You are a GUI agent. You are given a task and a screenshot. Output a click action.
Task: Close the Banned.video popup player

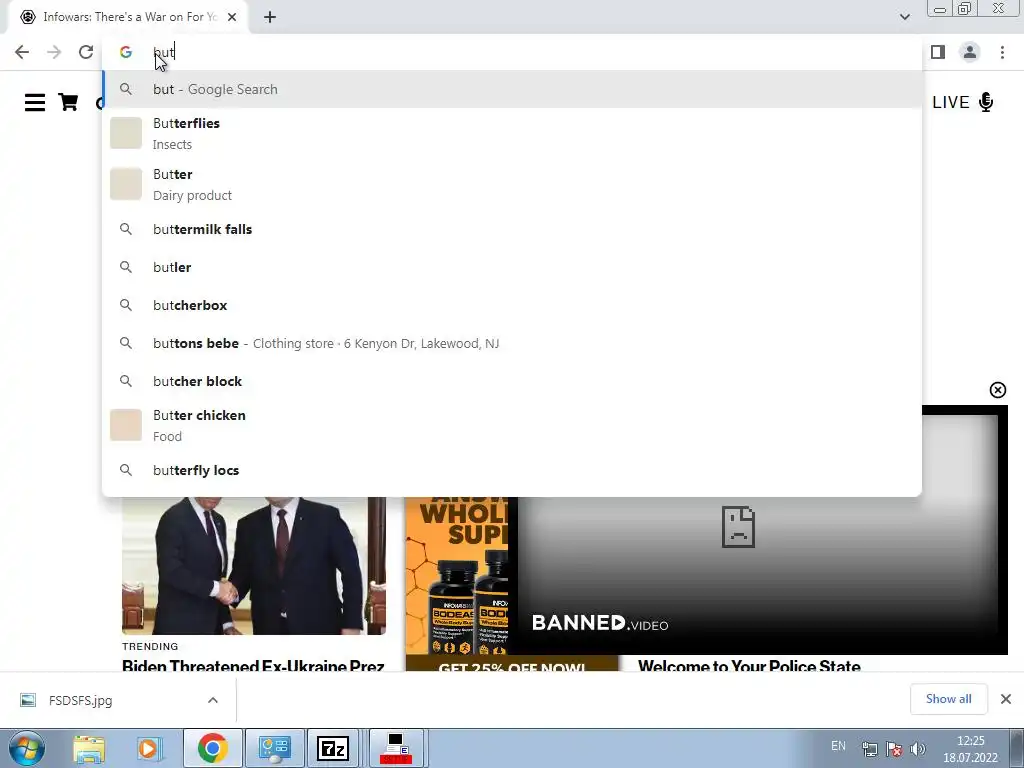(997, 390)
